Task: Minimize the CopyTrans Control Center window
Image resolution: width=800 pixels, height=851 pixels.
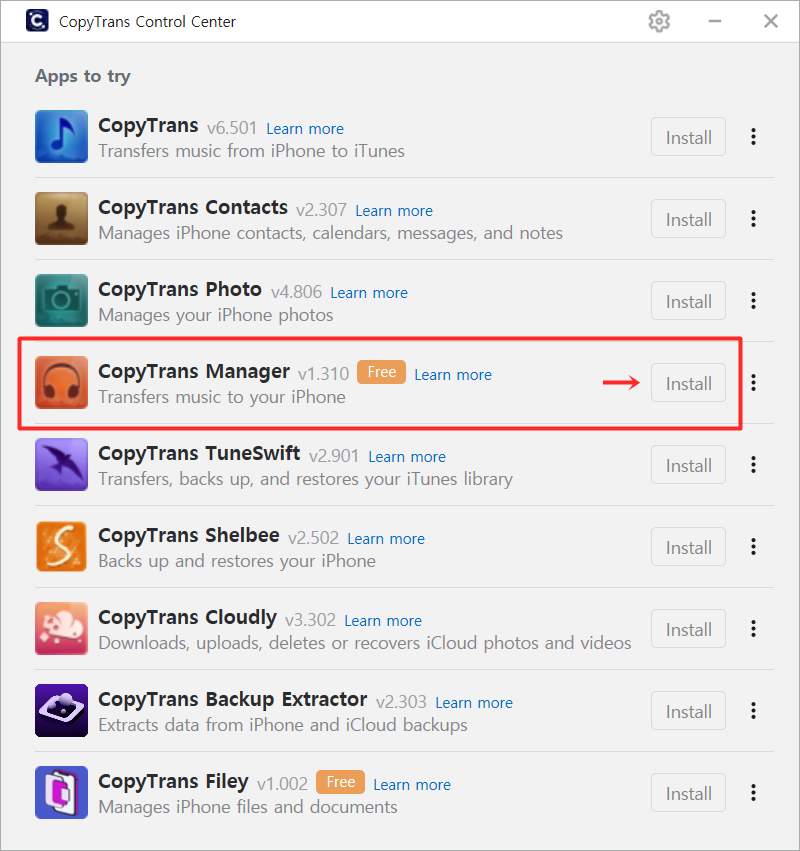Action: click(715, 21)
